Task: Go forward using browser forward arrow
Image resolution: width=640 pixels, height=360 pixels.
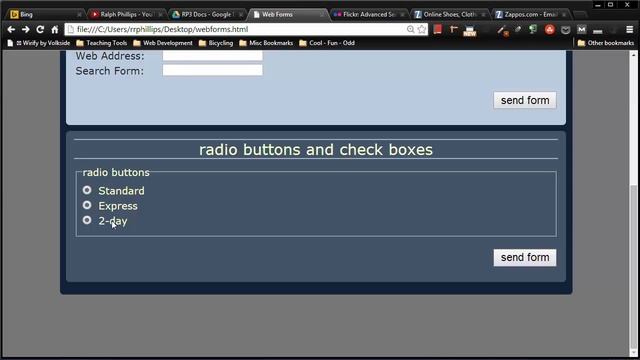Action: [x=25, y=29]
